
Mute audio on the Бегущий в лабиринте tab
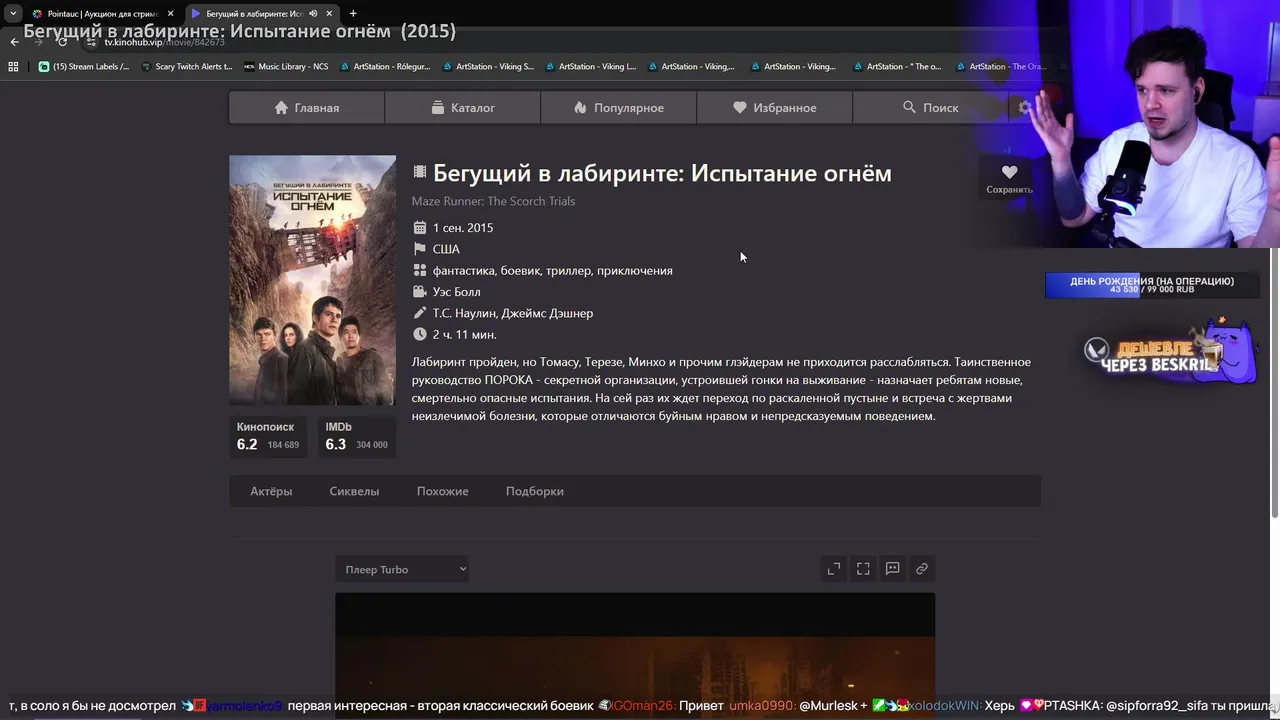[313, 14]
